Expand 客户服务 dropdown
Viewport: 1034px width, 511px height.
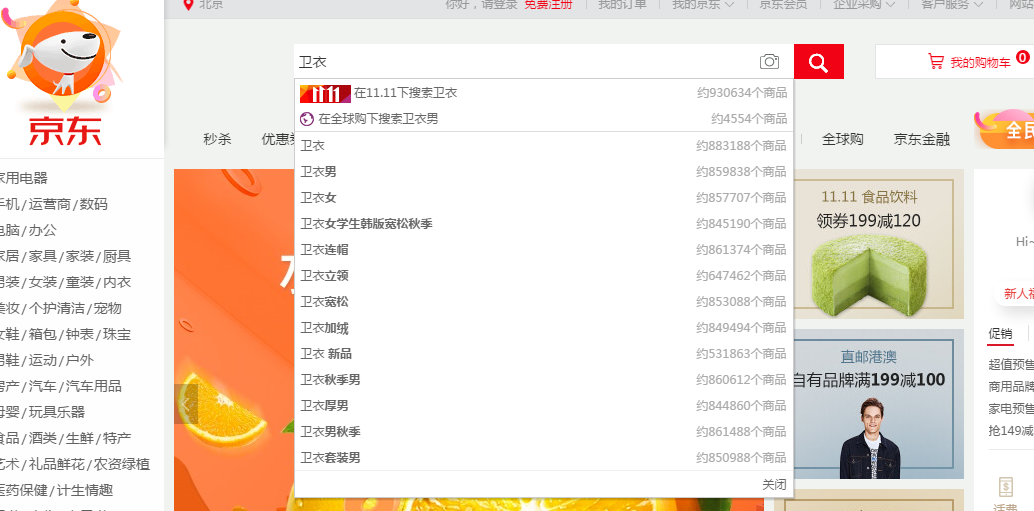coord(952,5)
